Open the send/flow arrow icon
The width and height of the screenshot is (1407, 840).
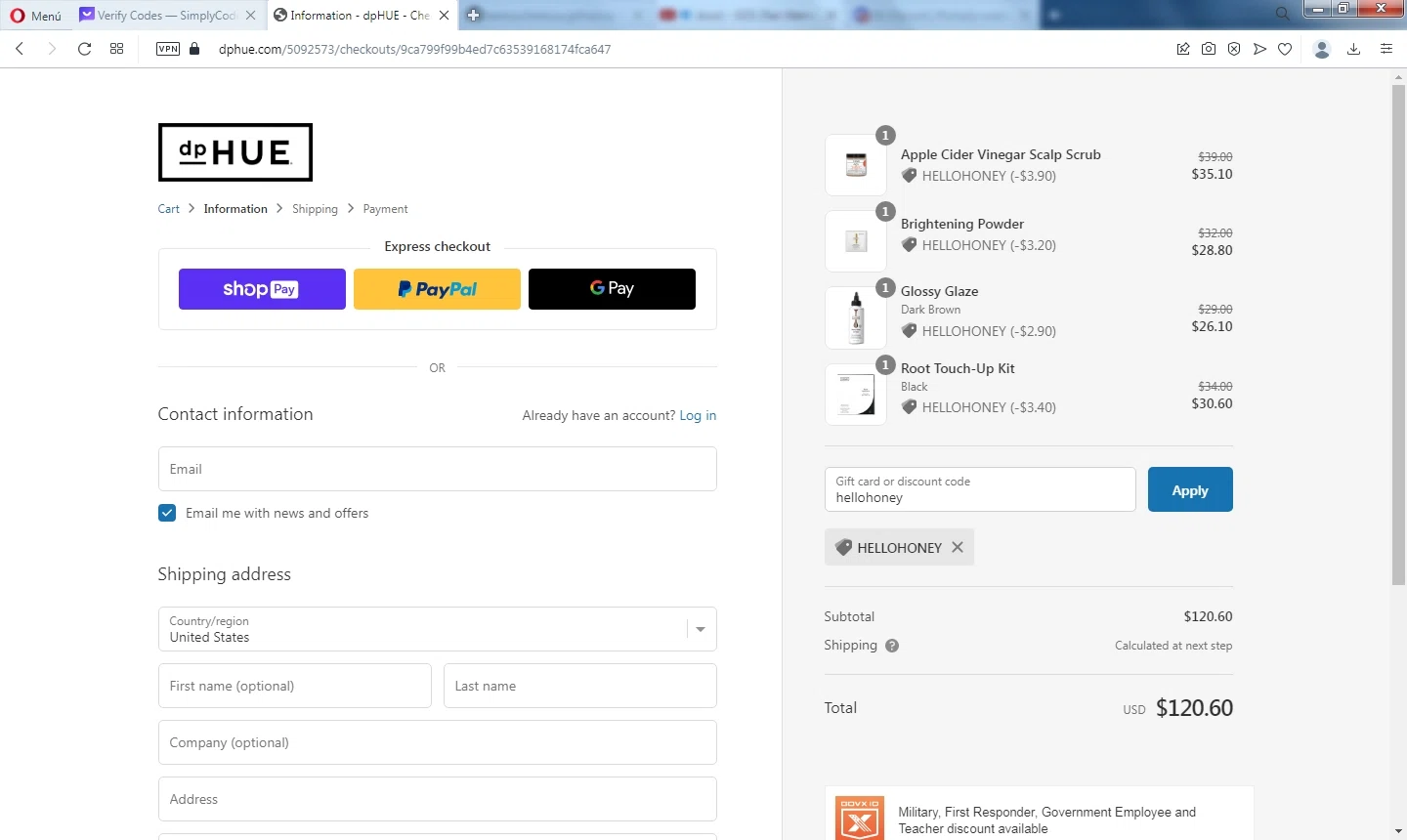point(1259,49)
